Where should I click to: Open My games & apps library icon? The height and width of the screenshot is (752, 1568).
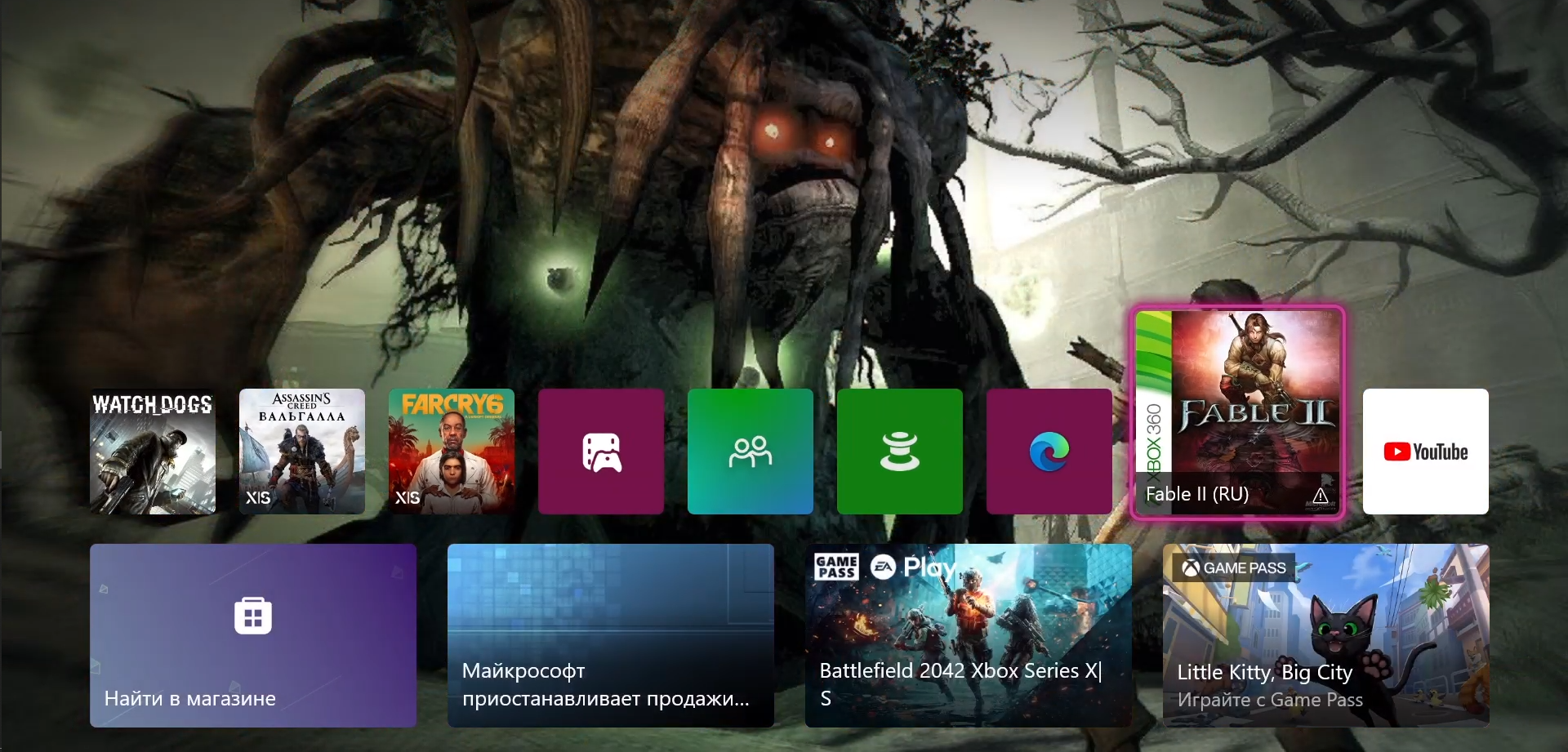(x=601, y=452)
